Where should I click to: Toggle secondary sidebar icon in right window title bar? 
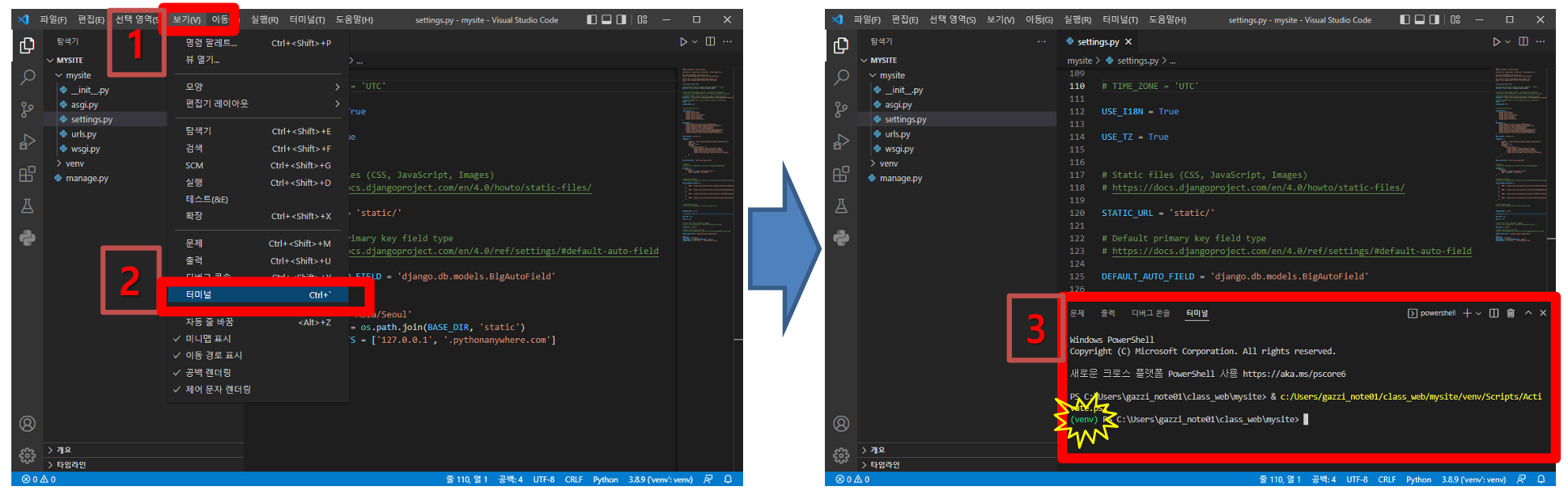(x=1434, y=19)
